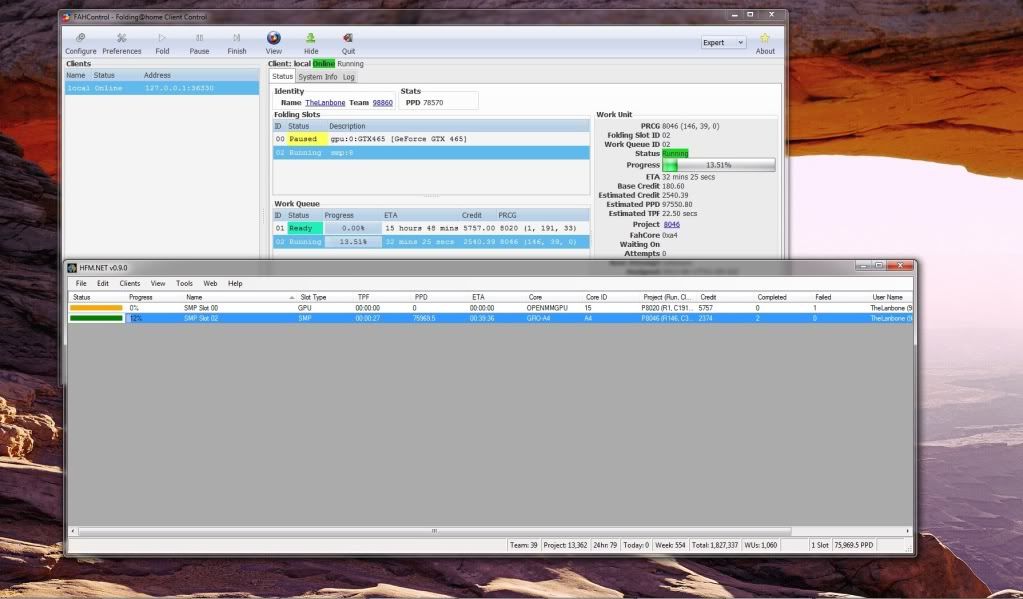
Task: Click the work queue 13.51% progress cell
Action: click(x=352, y=241)
